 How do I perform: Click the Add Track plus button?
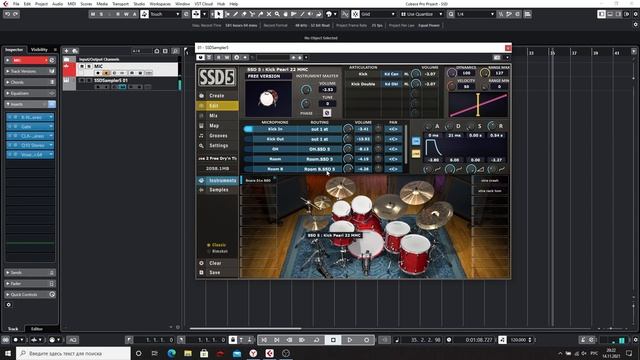click(66, 51)
